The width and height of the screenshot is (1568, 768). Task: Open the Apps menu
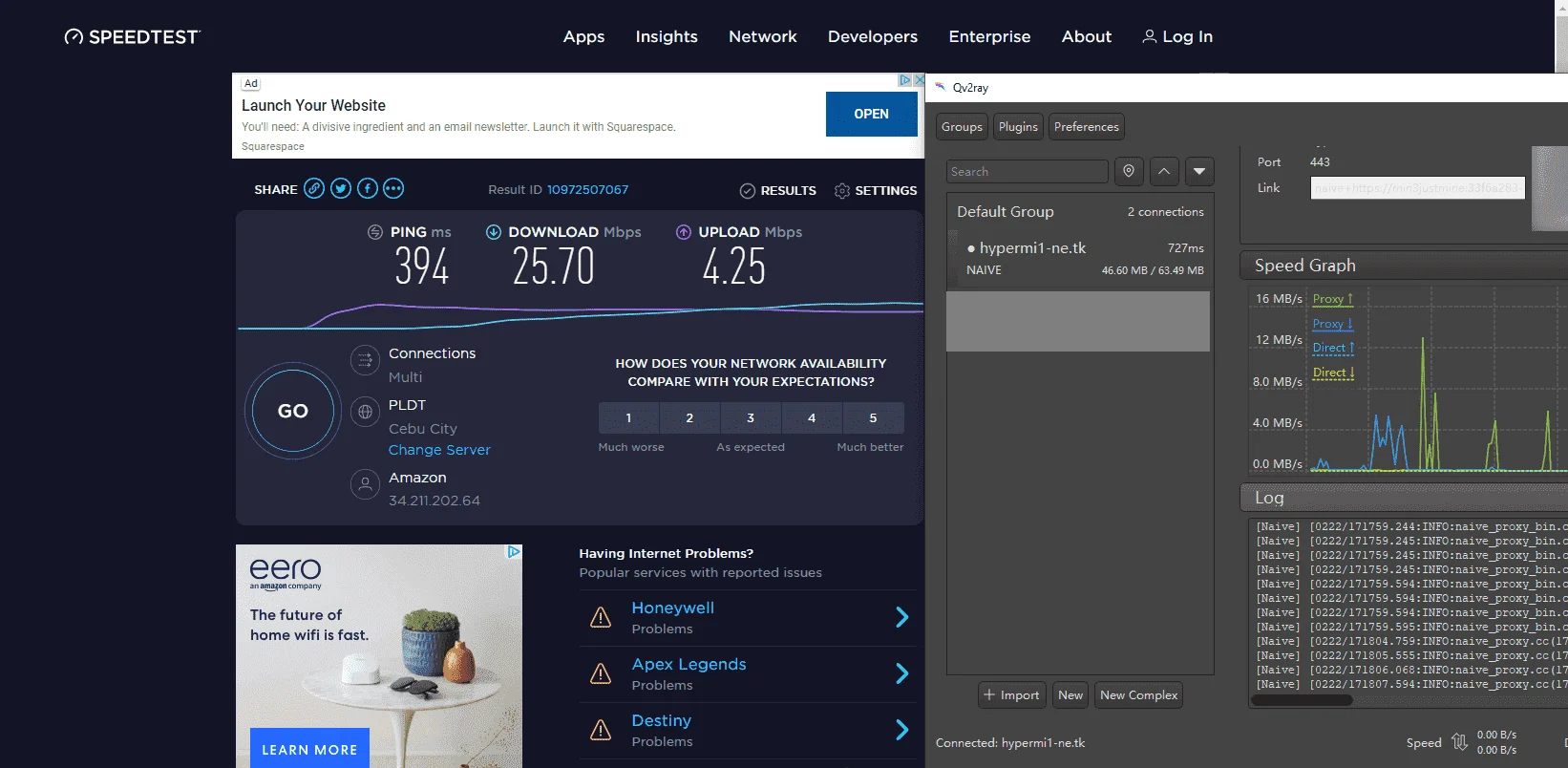point(584,36)
